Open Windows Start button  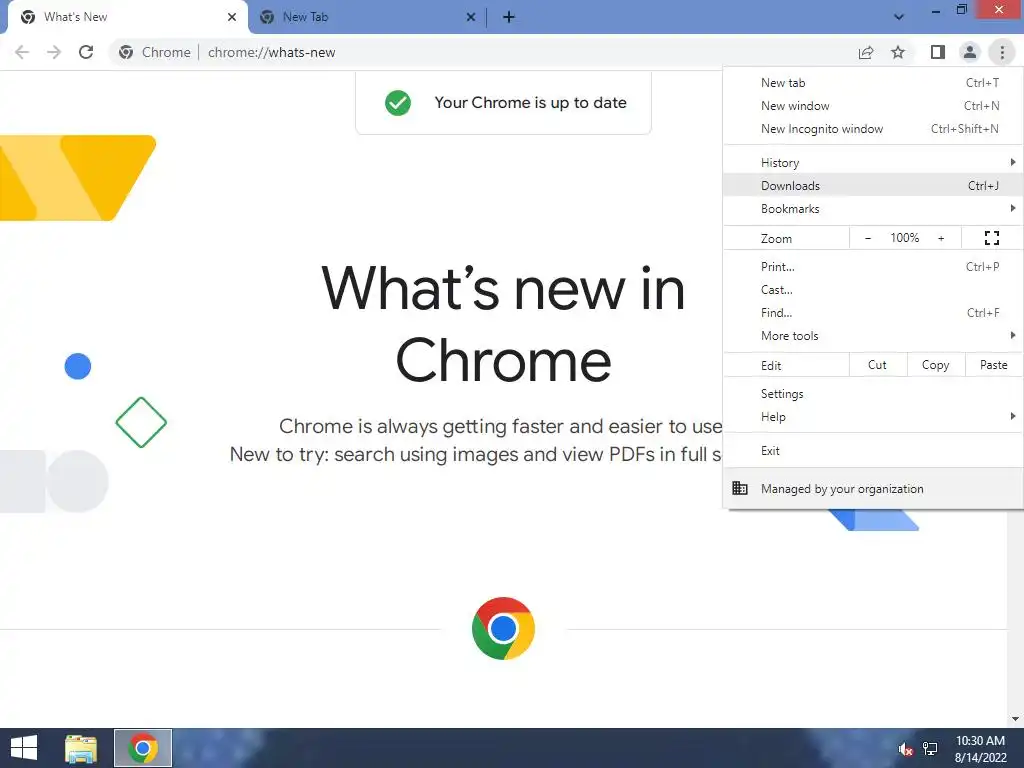24,748
